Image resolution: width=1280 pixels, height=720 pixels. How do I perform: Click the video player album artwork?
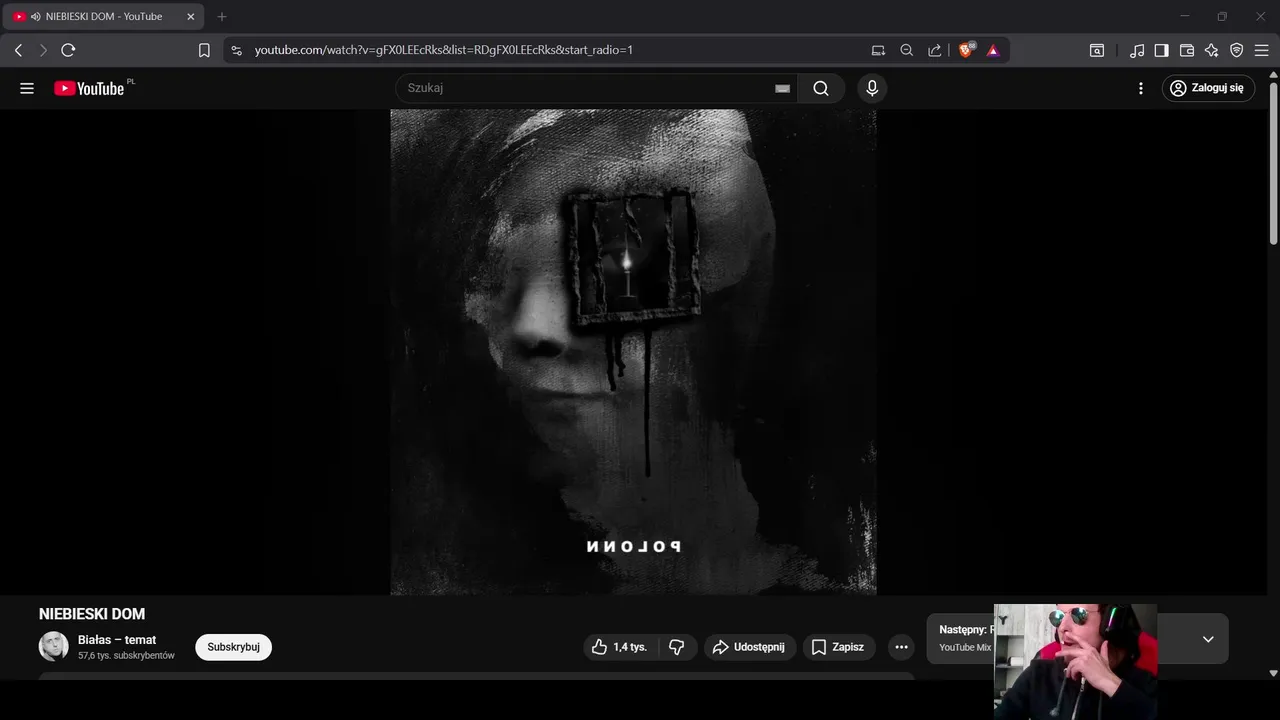tap(633, 352)
